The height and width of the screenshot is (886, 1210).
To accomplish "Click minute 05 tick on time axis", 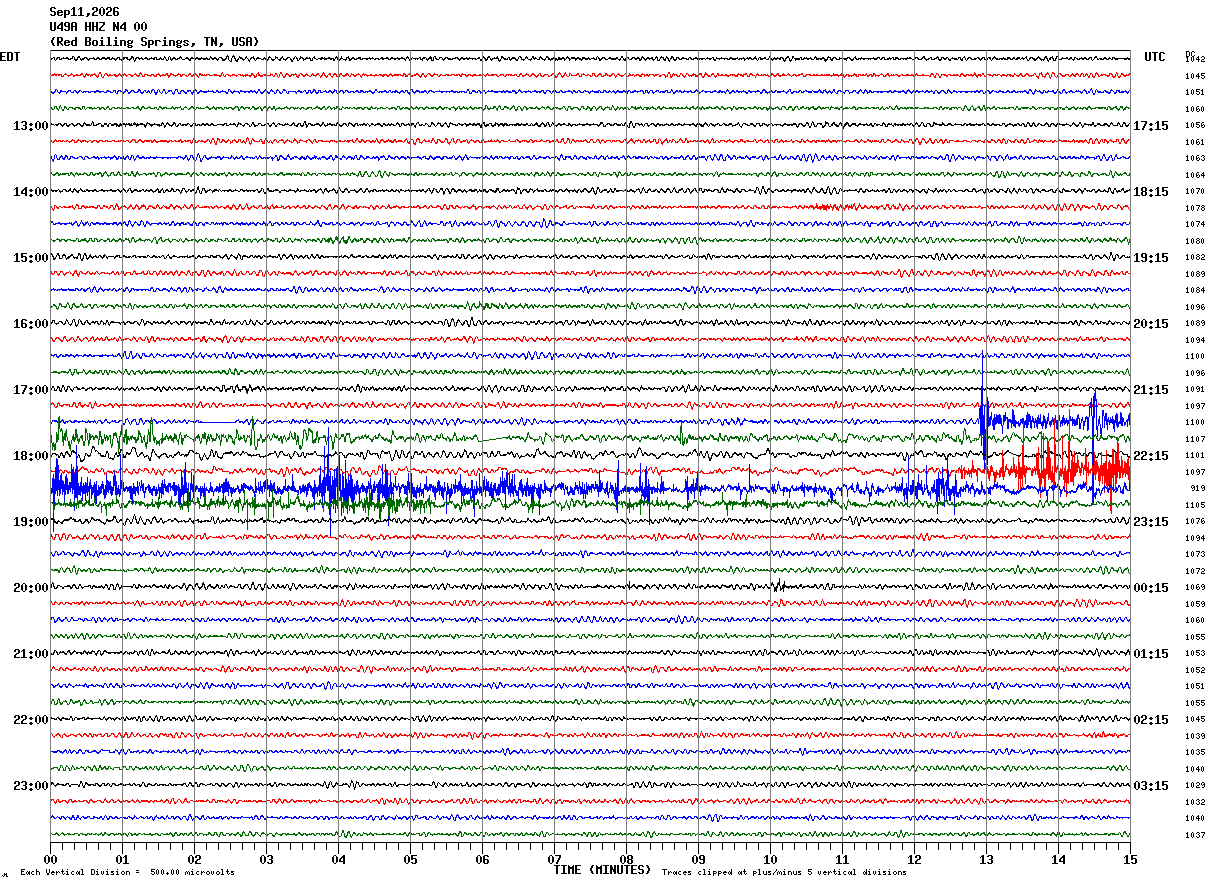I will pyautogui.click(x=410, y=859).
